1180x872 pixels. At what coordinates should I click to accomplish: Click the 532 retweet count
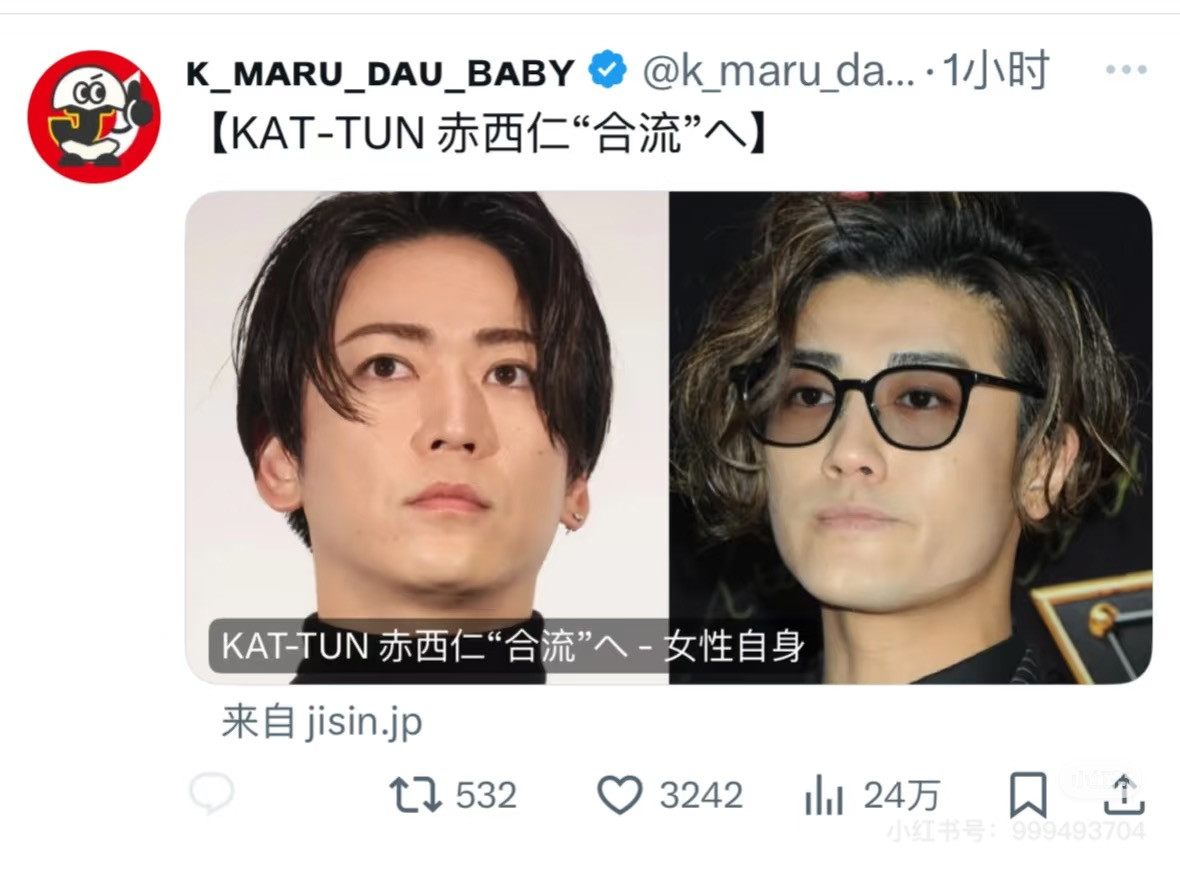coord(486,796)
